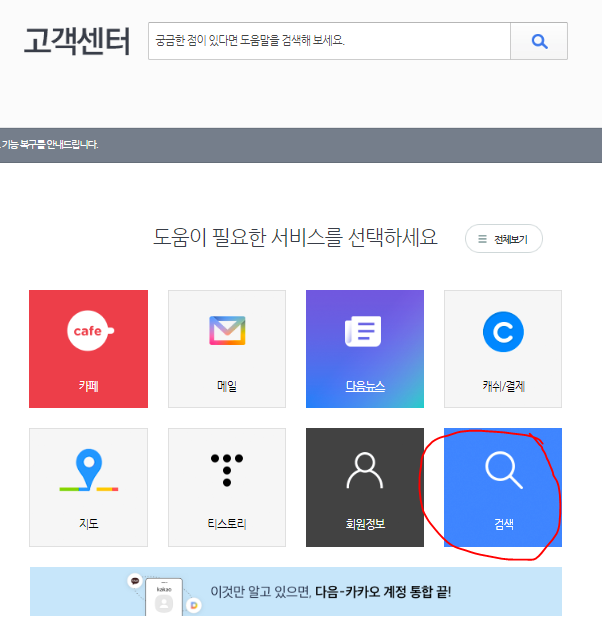Select the 검색 search service tile
602x640 pixels.
point(503,487)
